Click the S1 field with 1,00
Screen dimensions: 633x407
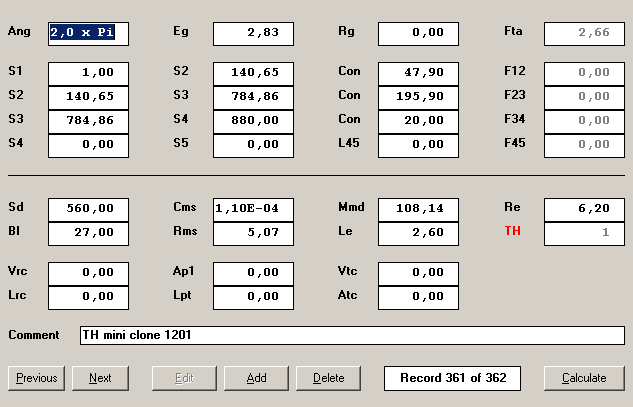(88, 73)
